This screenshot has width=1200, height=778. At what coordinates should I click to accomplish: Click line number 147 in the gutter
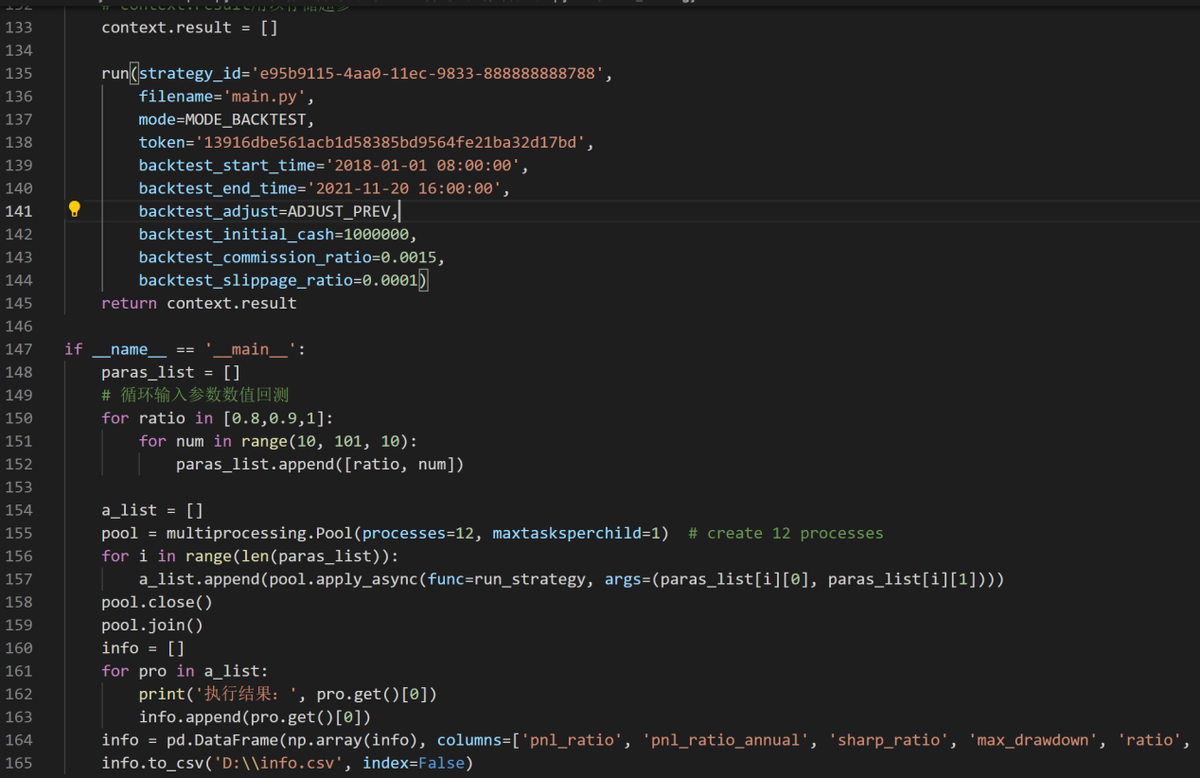[19, 349]
